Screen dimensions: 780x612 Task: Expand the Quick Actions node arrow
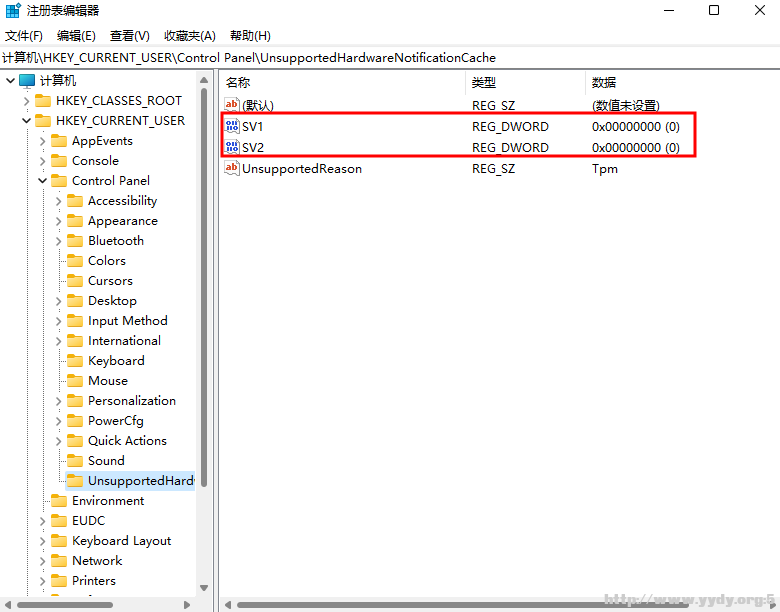(x=58, y=441)
